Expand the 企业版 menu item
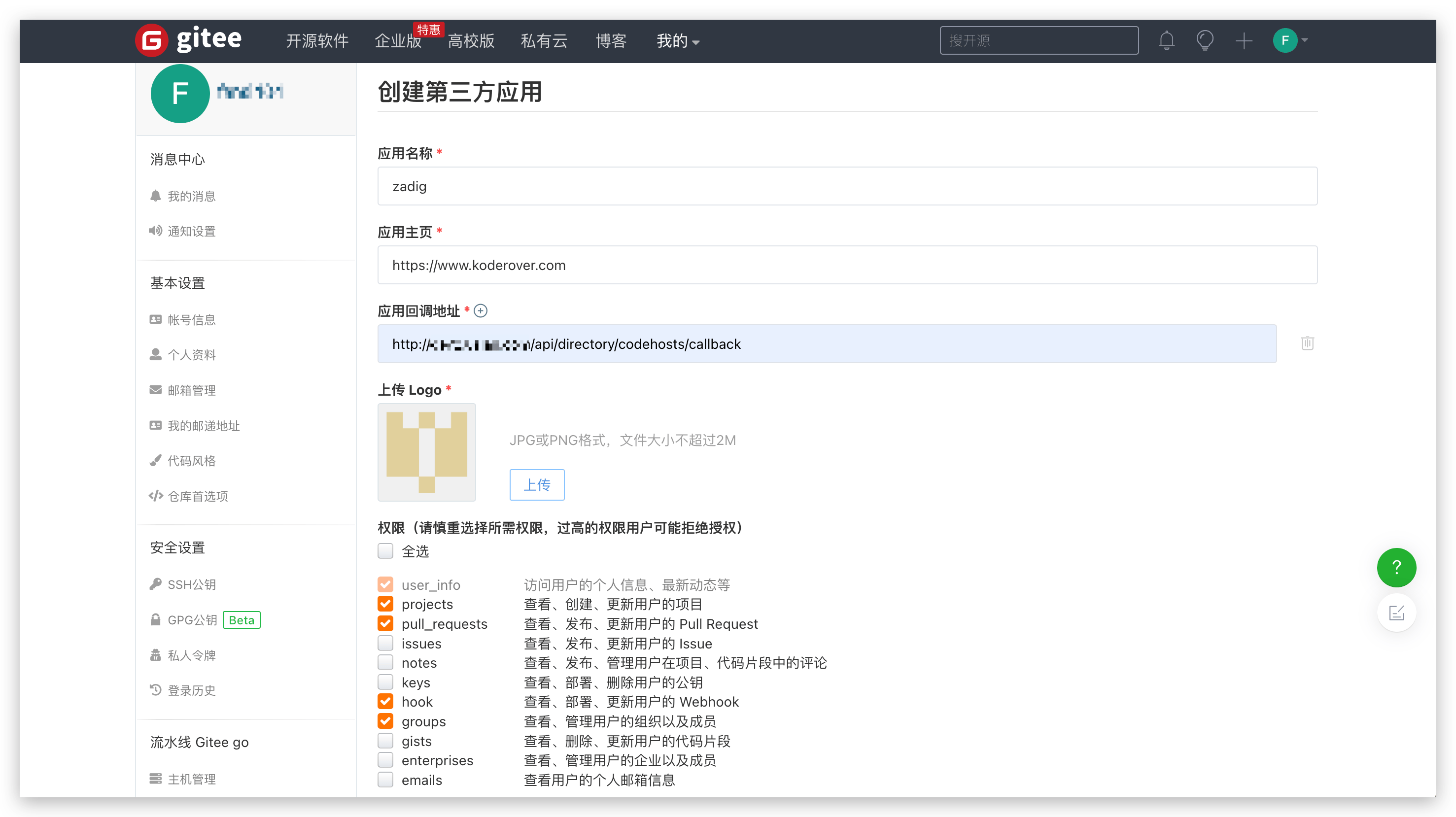This screenshot has width=1456, height=817. tap(398, 41)
